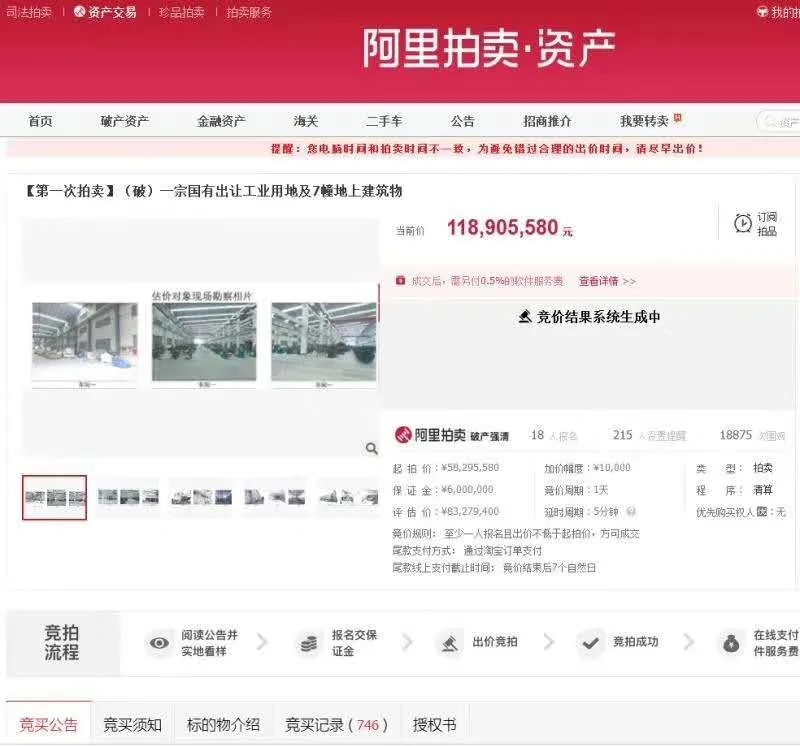Go to 首页 in navigation bar
This screenshot has height=746, width=800.
point(40,121)
